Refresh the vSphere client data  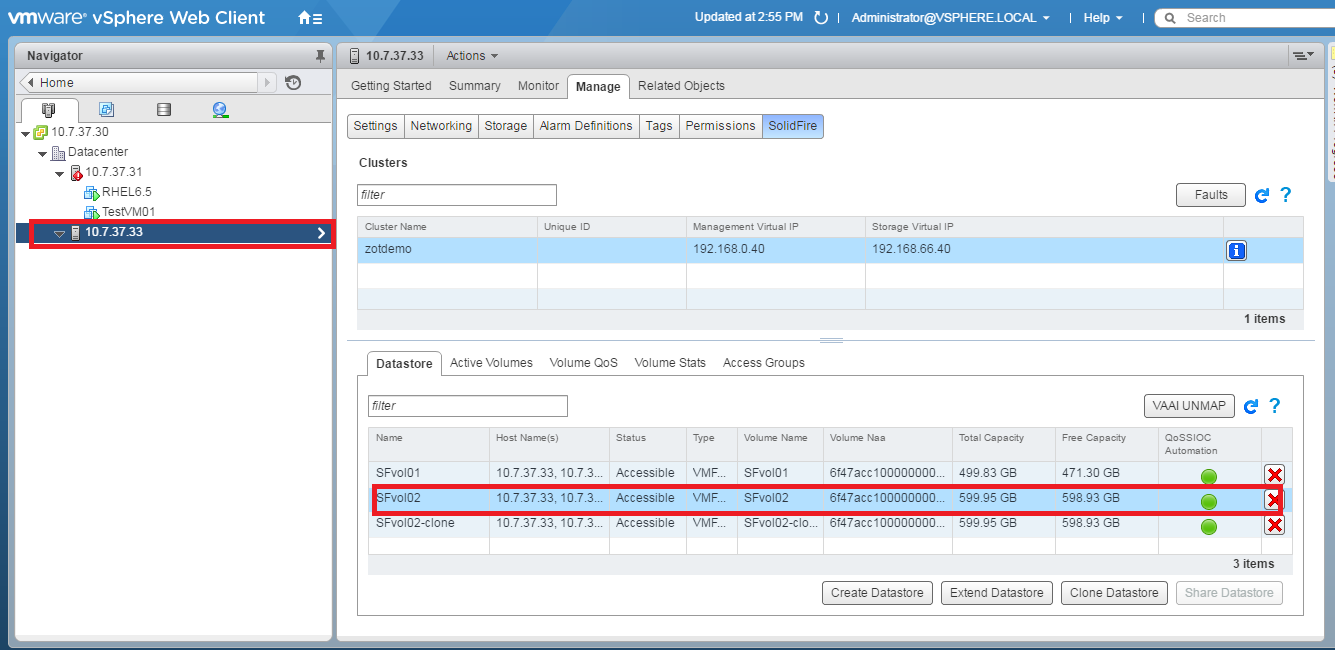pos(821,18)
